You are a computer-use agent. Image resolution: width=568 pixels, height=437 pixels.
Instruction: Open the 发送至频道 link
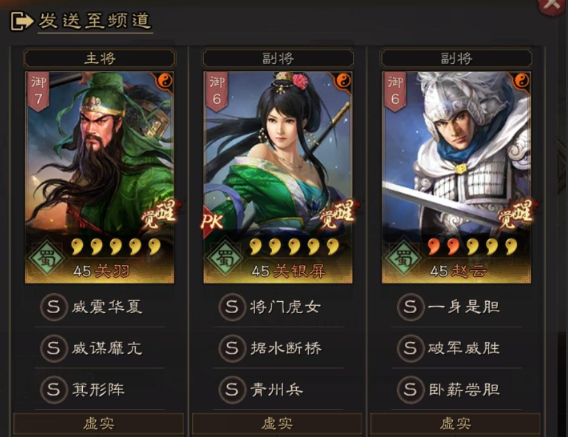click(x=95, y=21)
